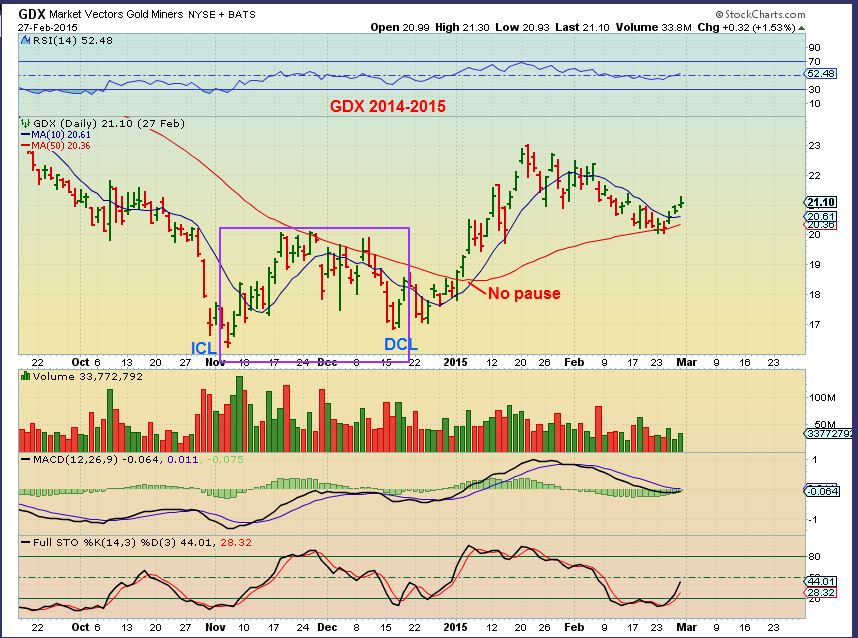The image size is (858, 638).
Task: Click the red line swatch next to MA(50)
Action: point(25,146)
